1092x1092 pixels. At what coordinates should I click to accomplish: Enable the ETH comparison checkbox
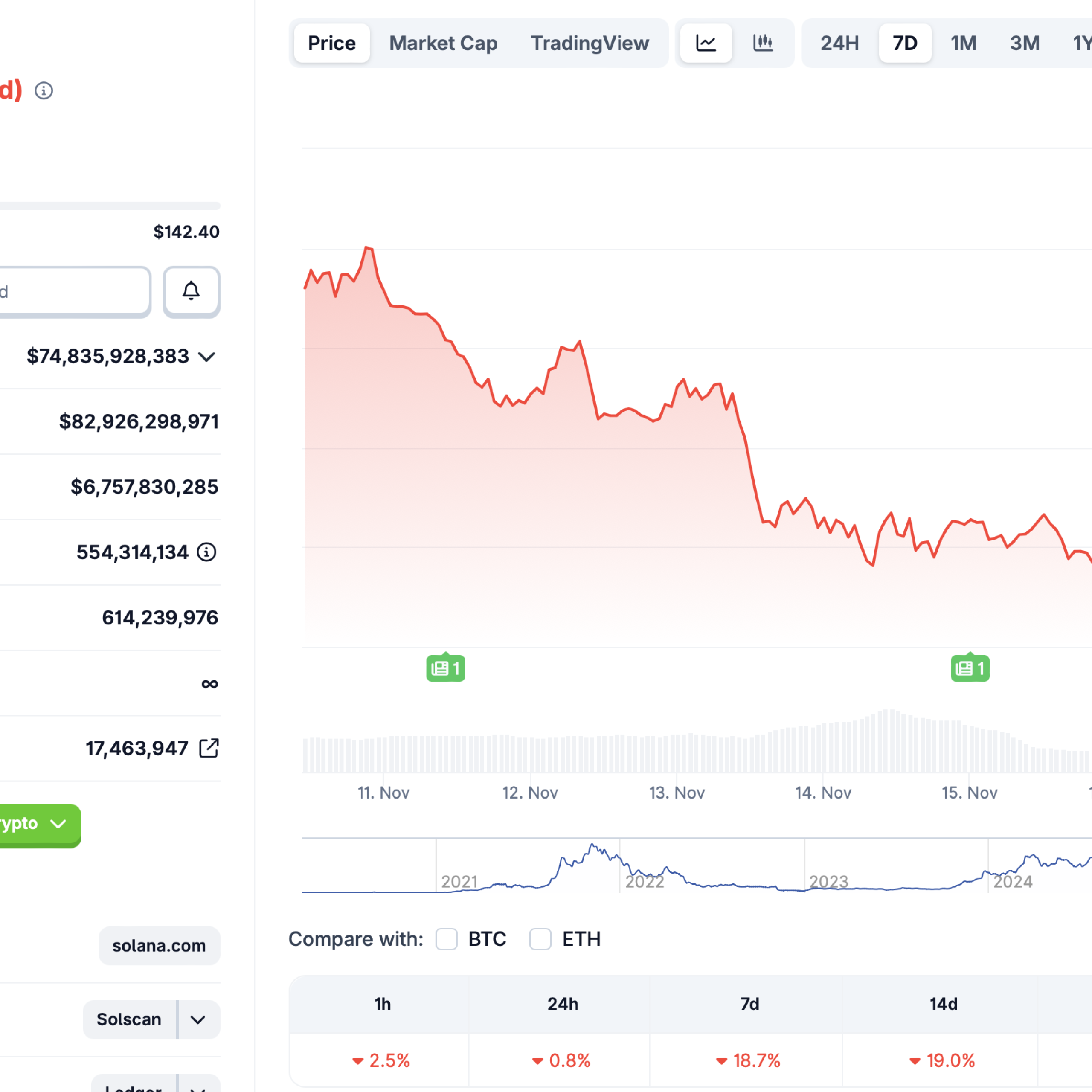[x=540, y=939]
